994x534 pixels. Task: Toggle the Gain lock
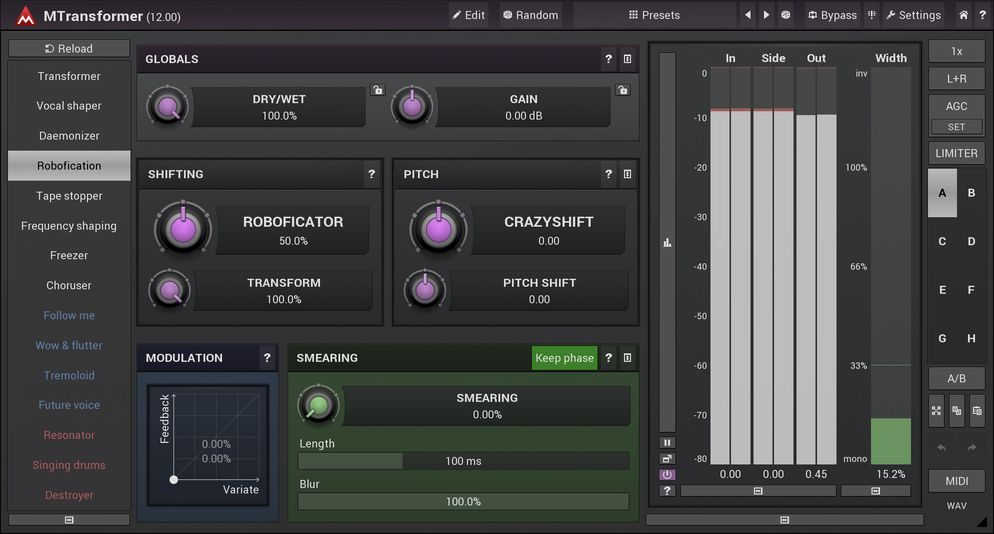(x=623, y=90)
